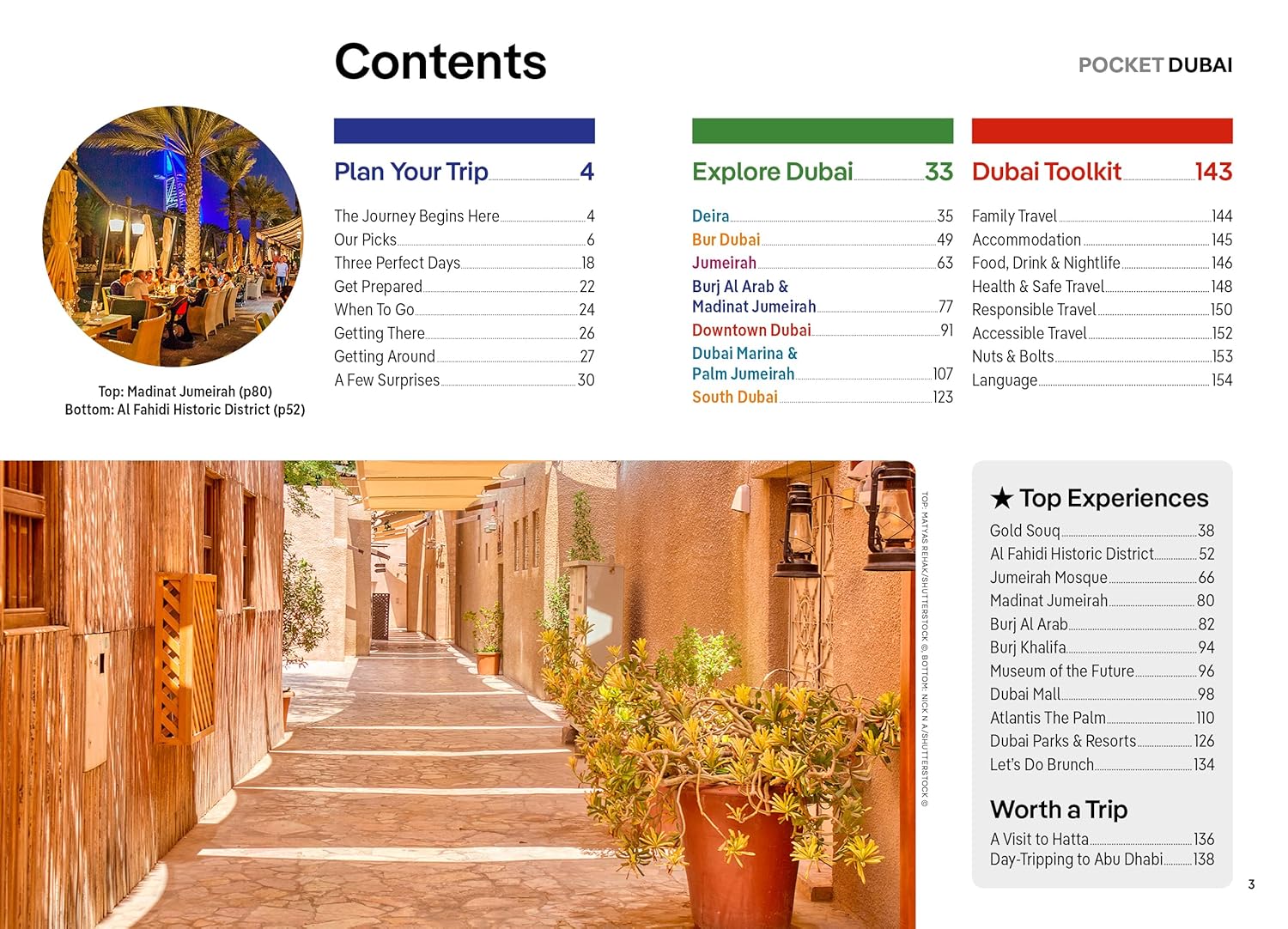Open Three Perfect Days entry
Screen dimensions: 1288x929
[x=397, y=263]
